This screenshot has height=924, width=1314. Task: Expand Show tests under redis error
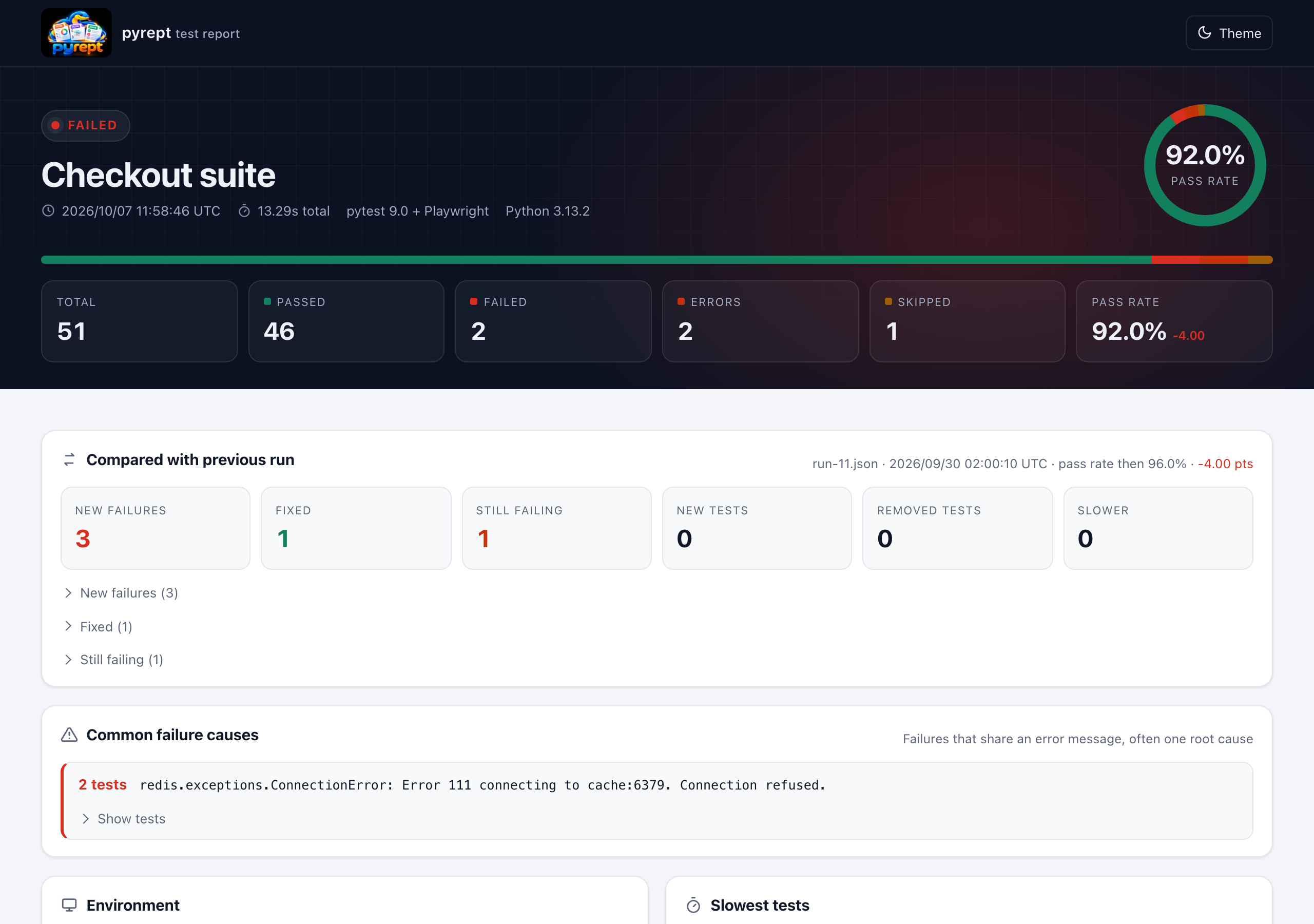pyautogui.click(x=123, y=819)
